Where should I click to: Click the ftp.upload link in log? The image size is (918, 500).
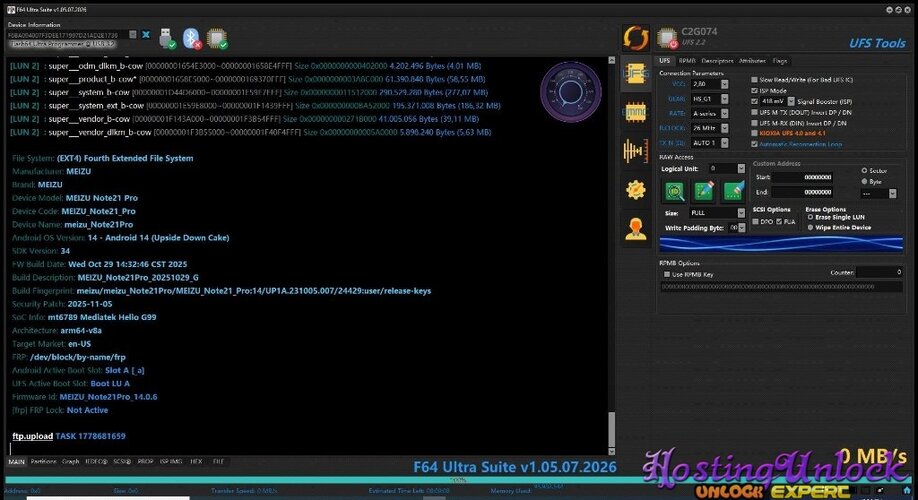[32, 436]
